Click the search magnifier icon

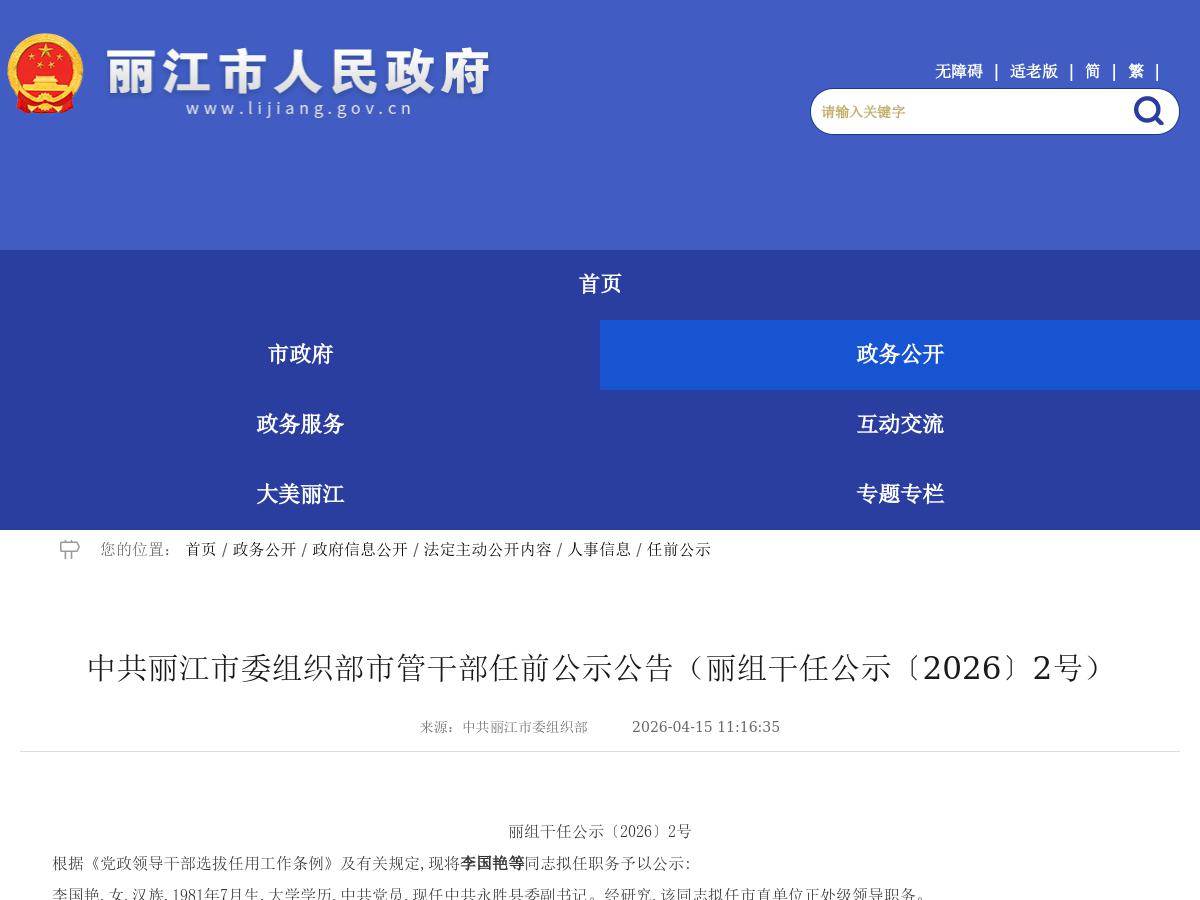pyautogui.click(x=1148, y=111)
